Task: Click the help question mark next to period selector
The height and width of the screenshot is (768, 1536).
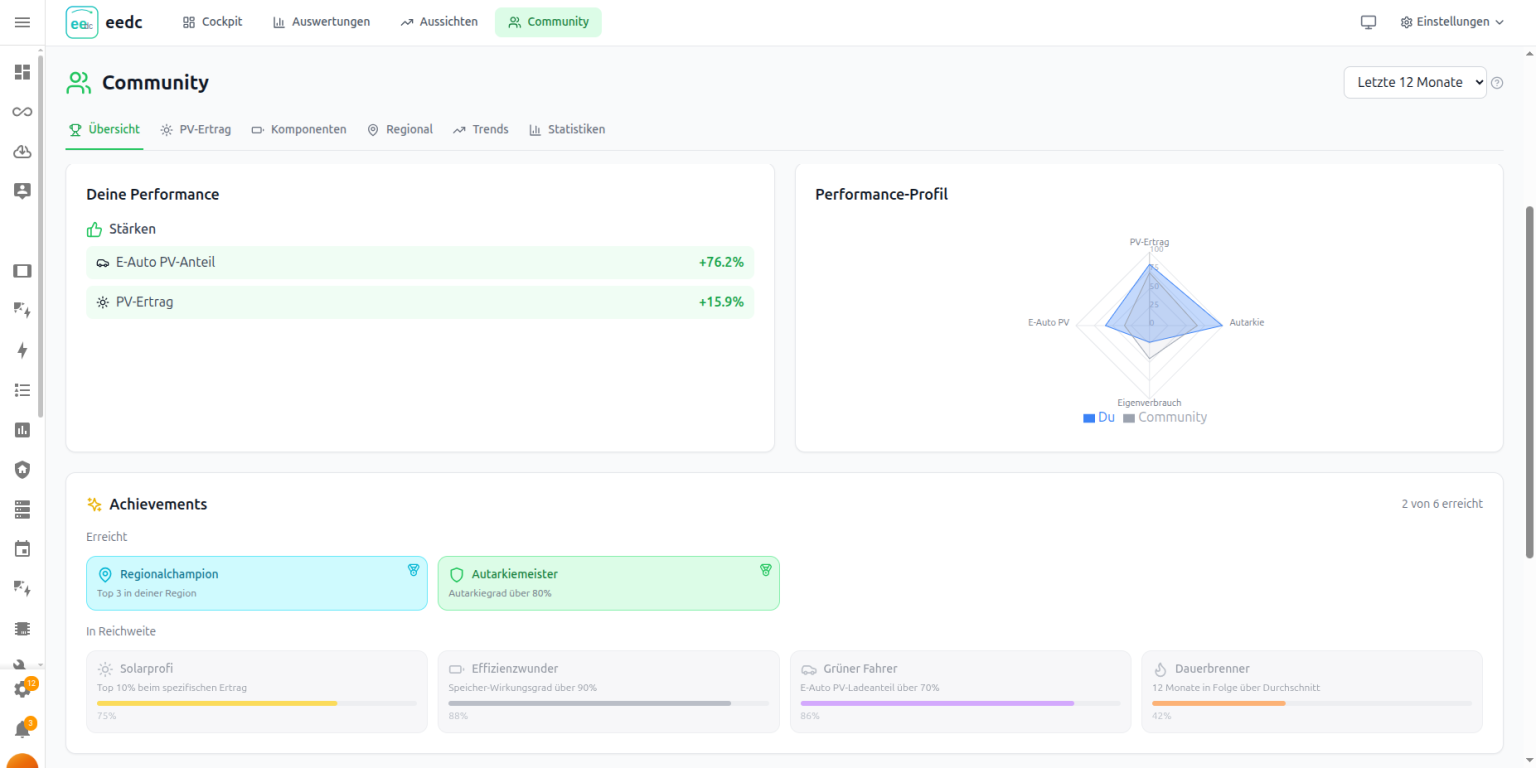Action: [x=1497, y=82]
